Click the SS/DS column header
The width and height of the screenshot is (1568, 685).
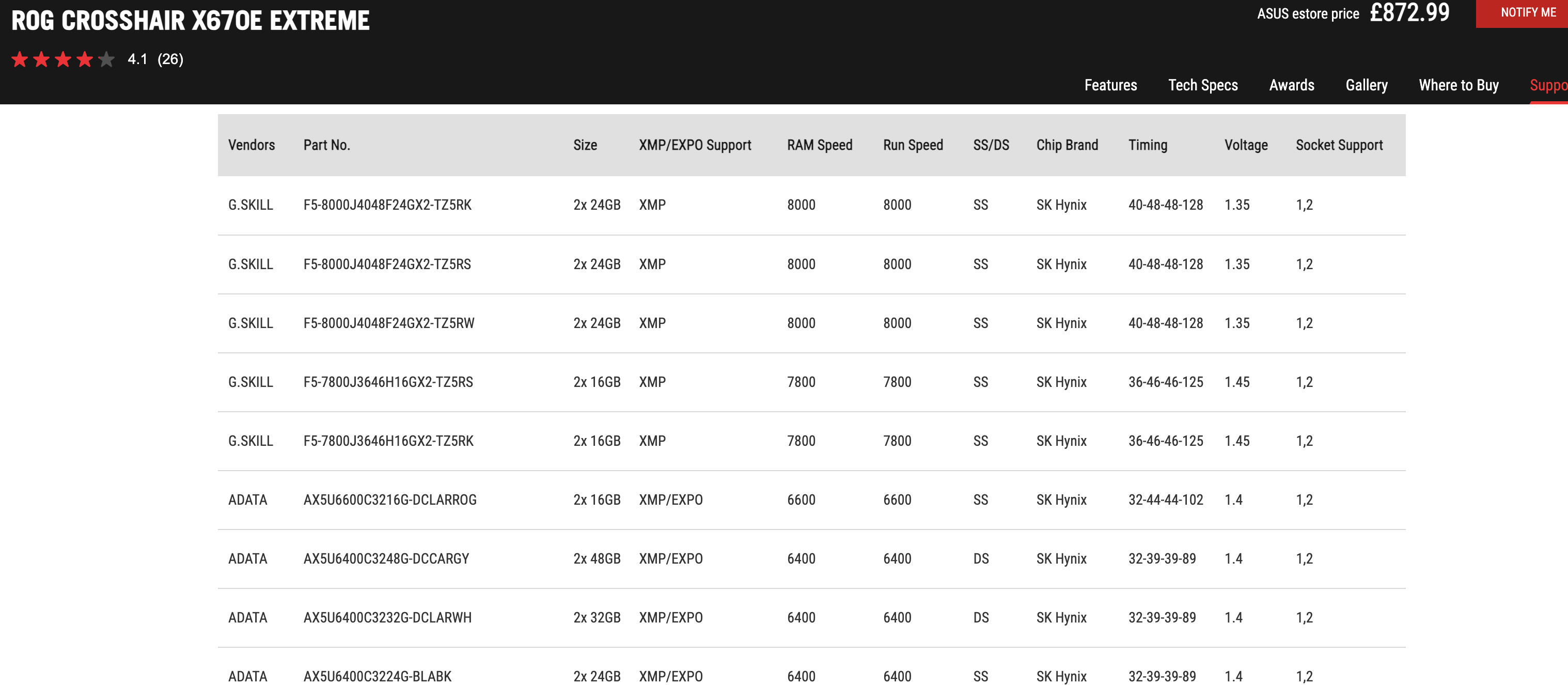click(x=991, y=145)
